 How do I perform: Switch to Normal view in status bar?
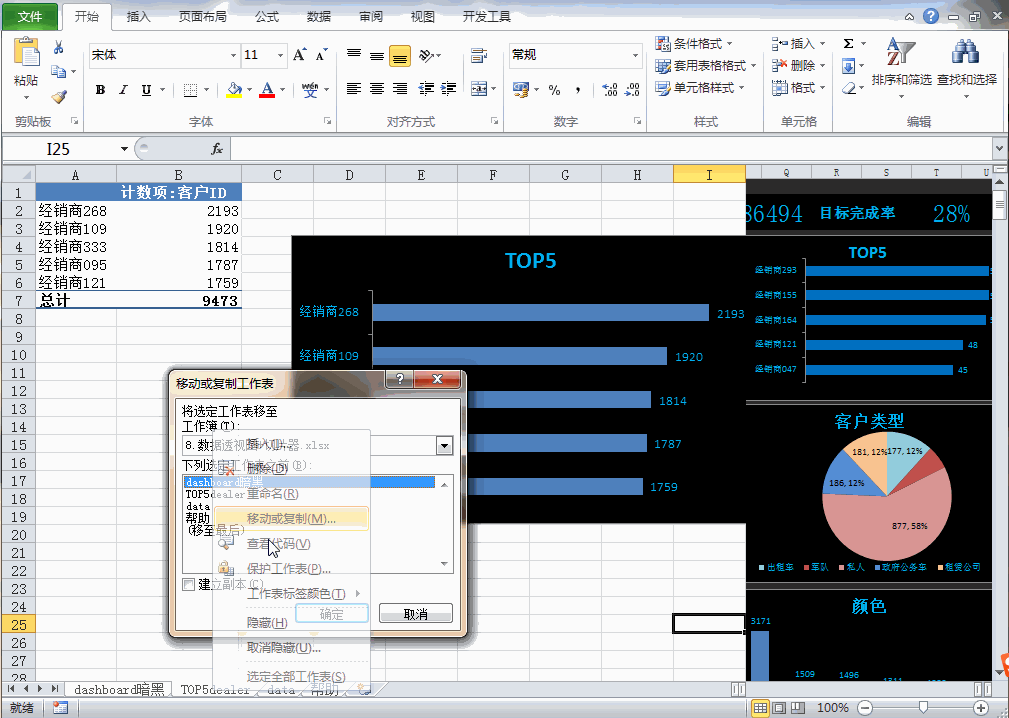pyautogui.click(x=760, y=708)
